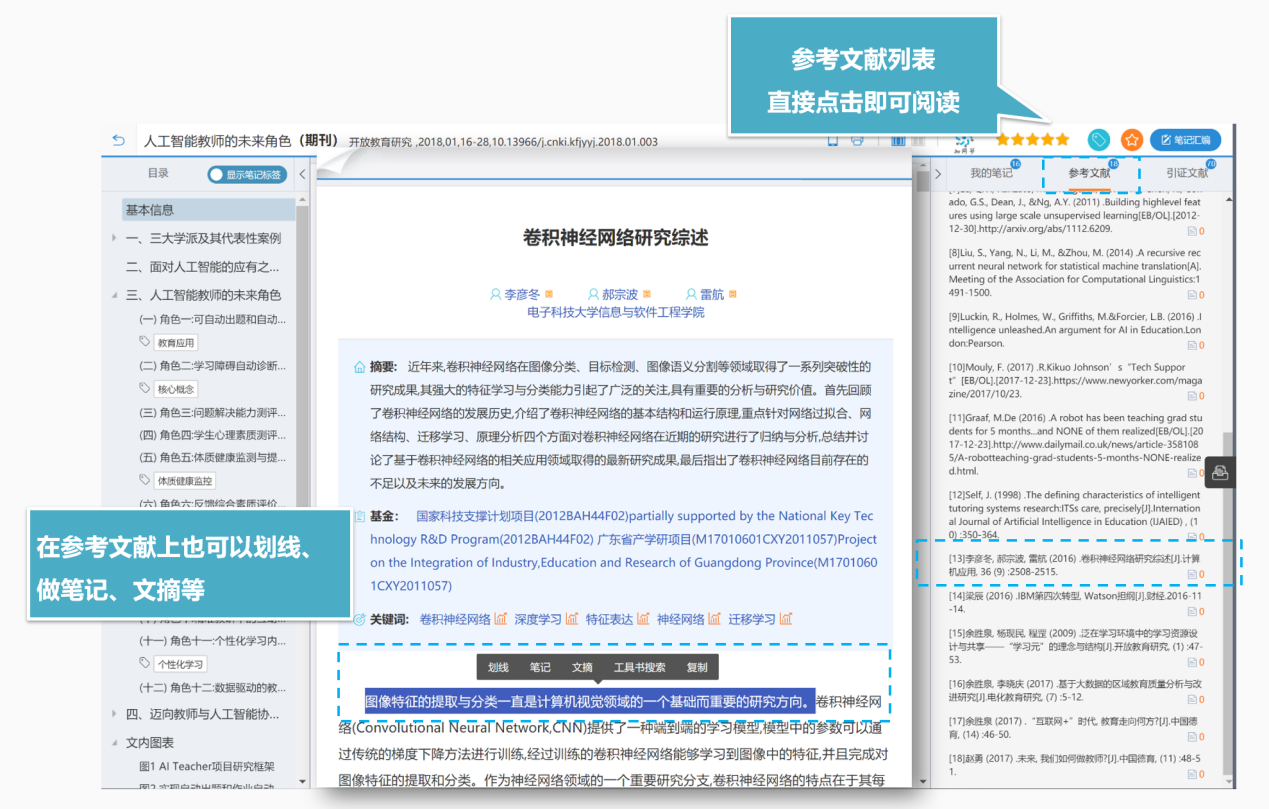The width and height of the screenshot is (1269, 809).
Task: Expand 一、三大学派及其代表性案例 section
Action: (x=114, y=238)
